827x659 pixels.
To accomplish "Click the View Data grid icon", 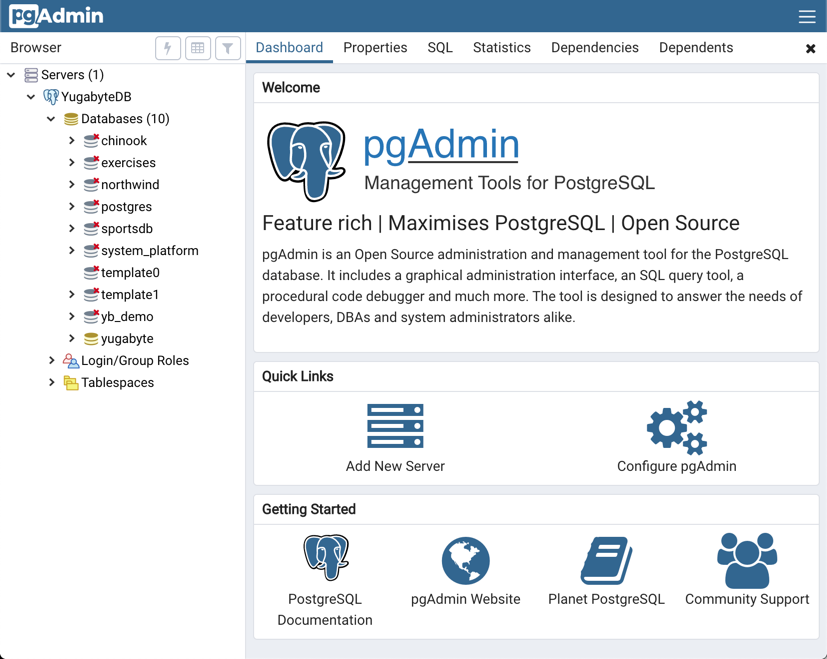I will coord(197,48).
